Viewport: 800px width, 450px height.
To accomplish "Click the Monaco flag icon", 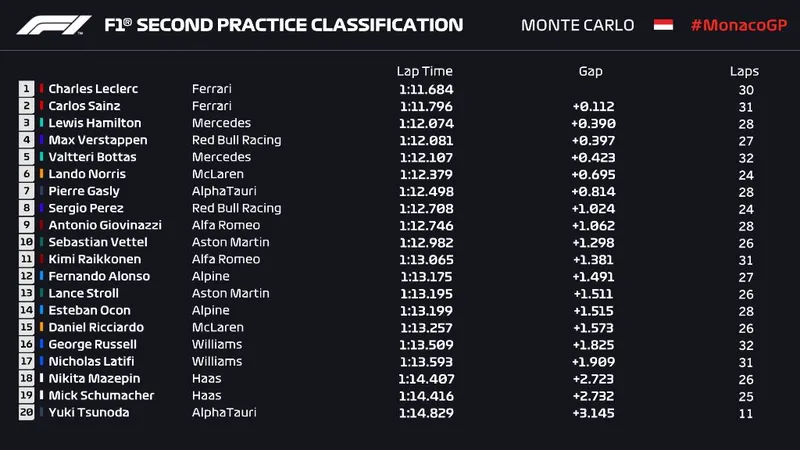I will tap(662, 25).
